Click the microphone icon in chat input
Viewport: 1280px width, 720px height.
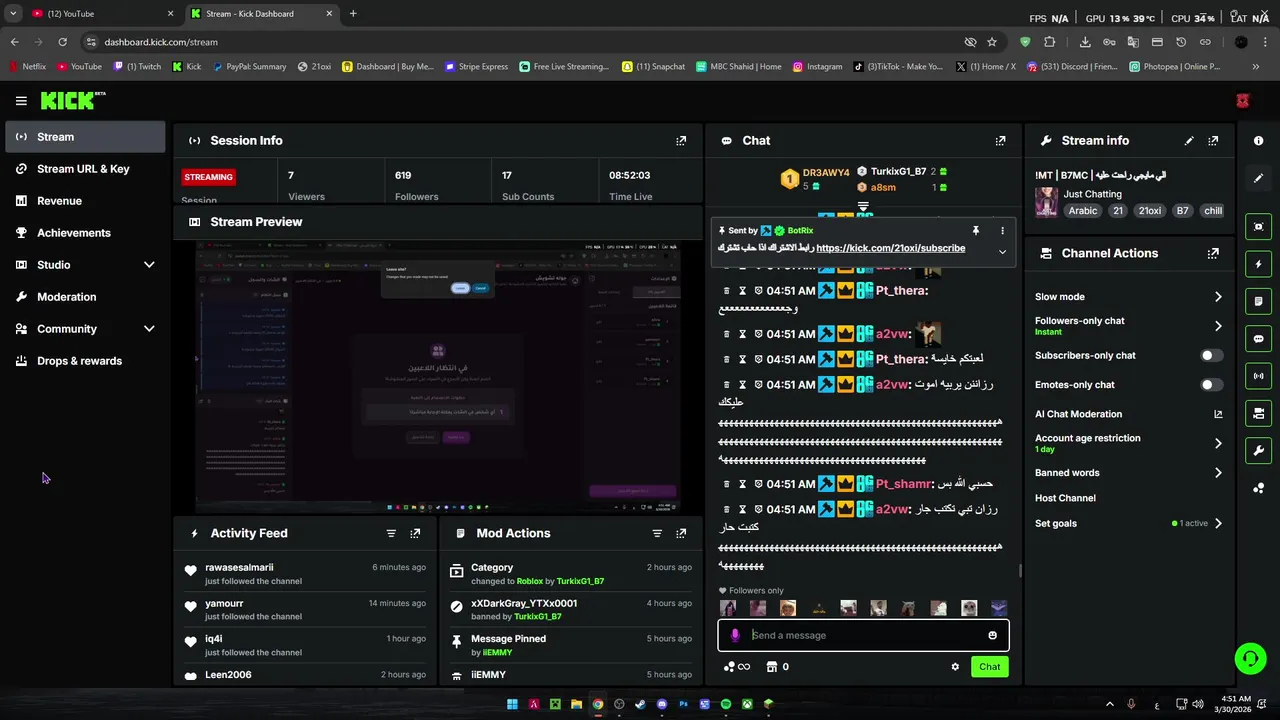(735, 635)
